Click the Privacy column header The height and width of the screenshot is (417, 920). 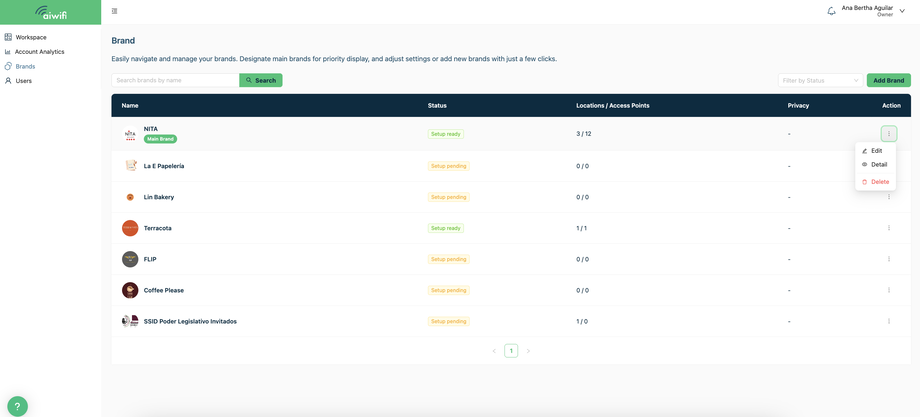pos(799,106)
